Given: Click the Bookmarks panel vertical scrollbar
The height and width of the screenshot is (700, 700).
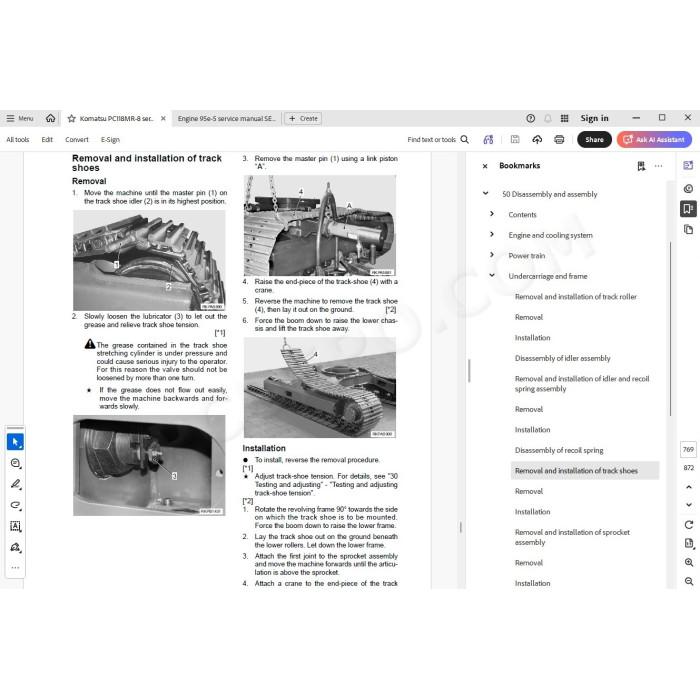Looking at the screenshot, I should (670, 329).
